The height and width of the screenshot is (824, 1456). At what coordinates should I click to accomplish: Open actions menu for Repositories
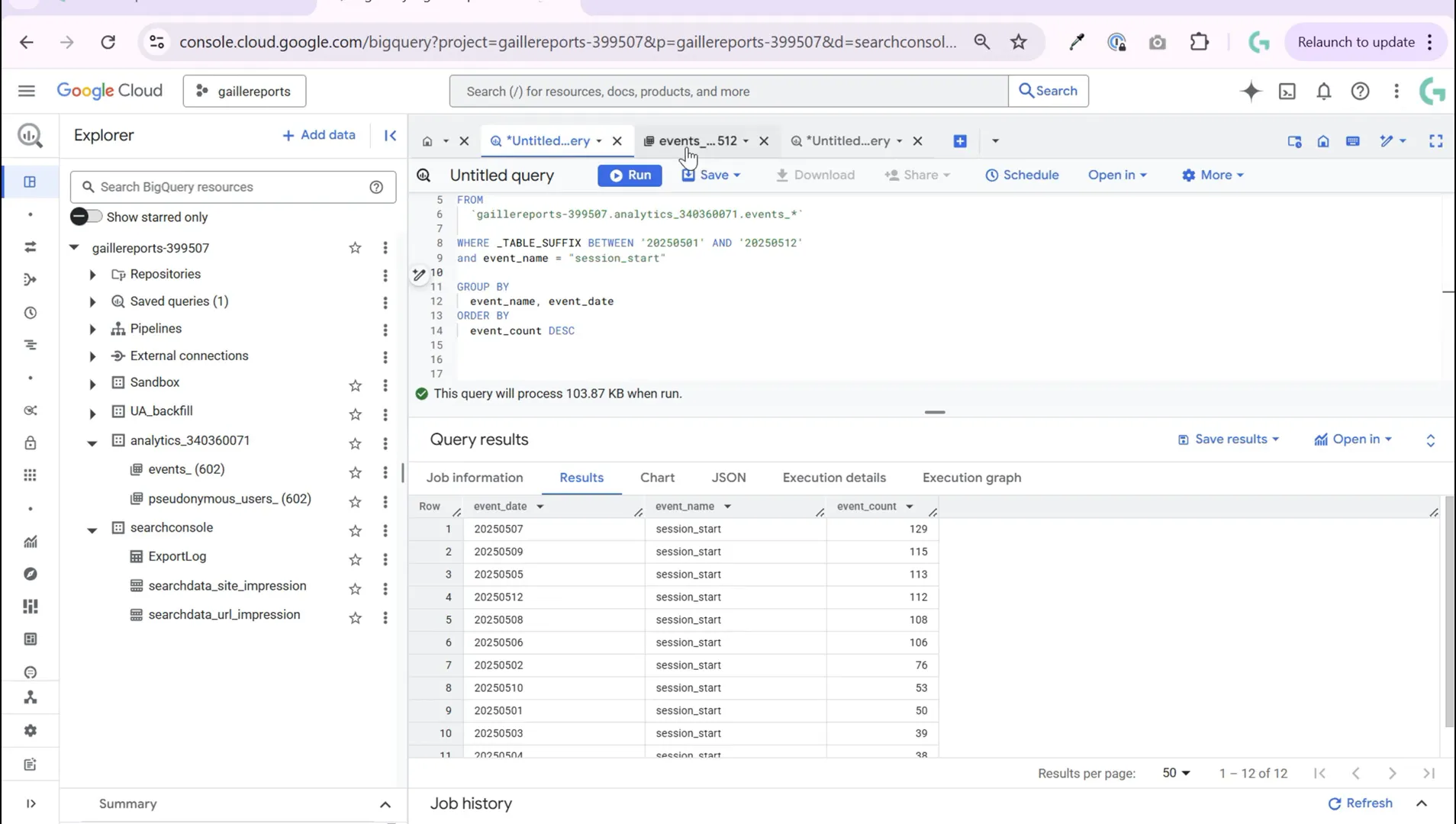(x=385, y=275)
